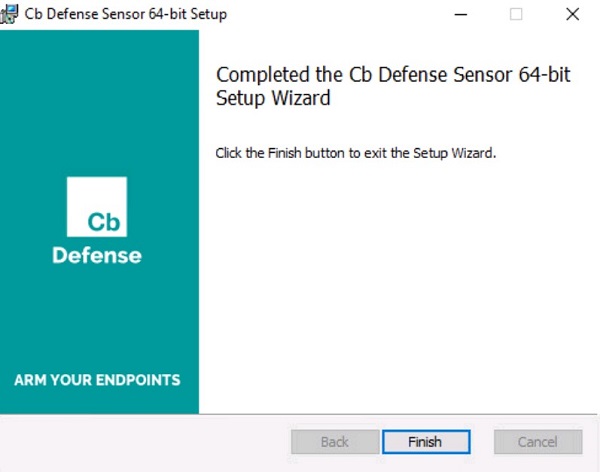Image resolution: width=600 pixels, height=472 pixels.
Task: Click the teal banner area above the logo
Action: pyautogui.click(x=97, y=100)
